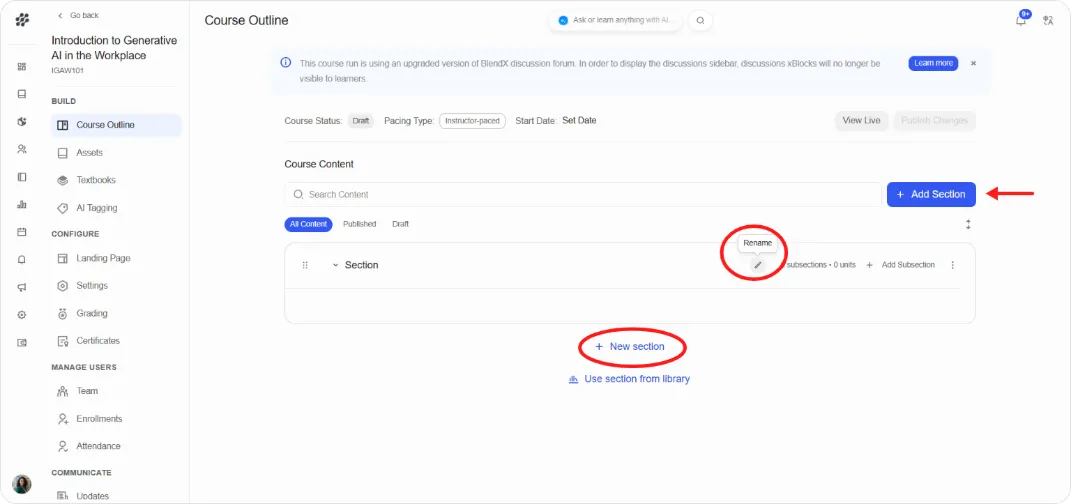This screenshot has width=1071, height=504.
Task: Click the user profile avatar
Action: [22, 484]
